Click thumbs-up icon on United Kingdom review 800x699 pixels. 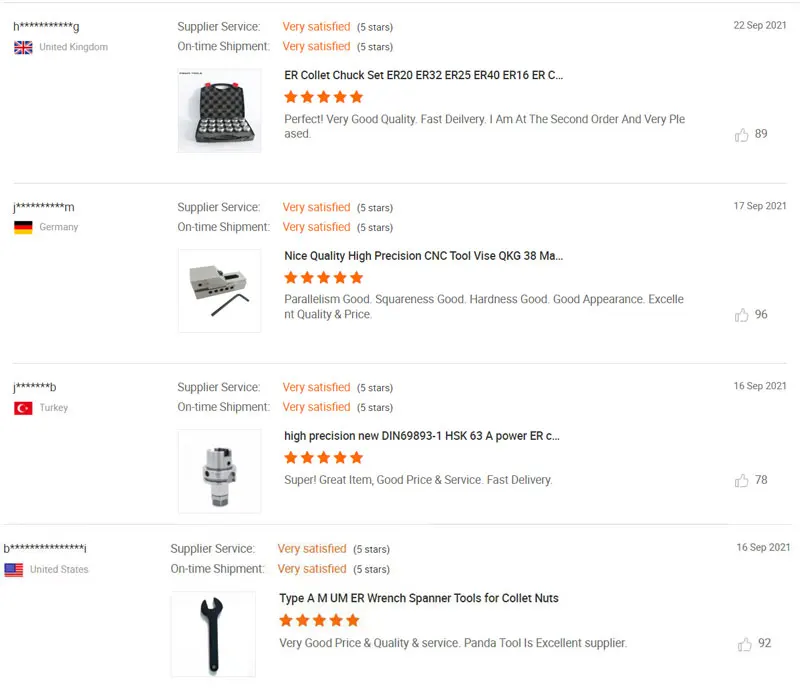[741, 135]
